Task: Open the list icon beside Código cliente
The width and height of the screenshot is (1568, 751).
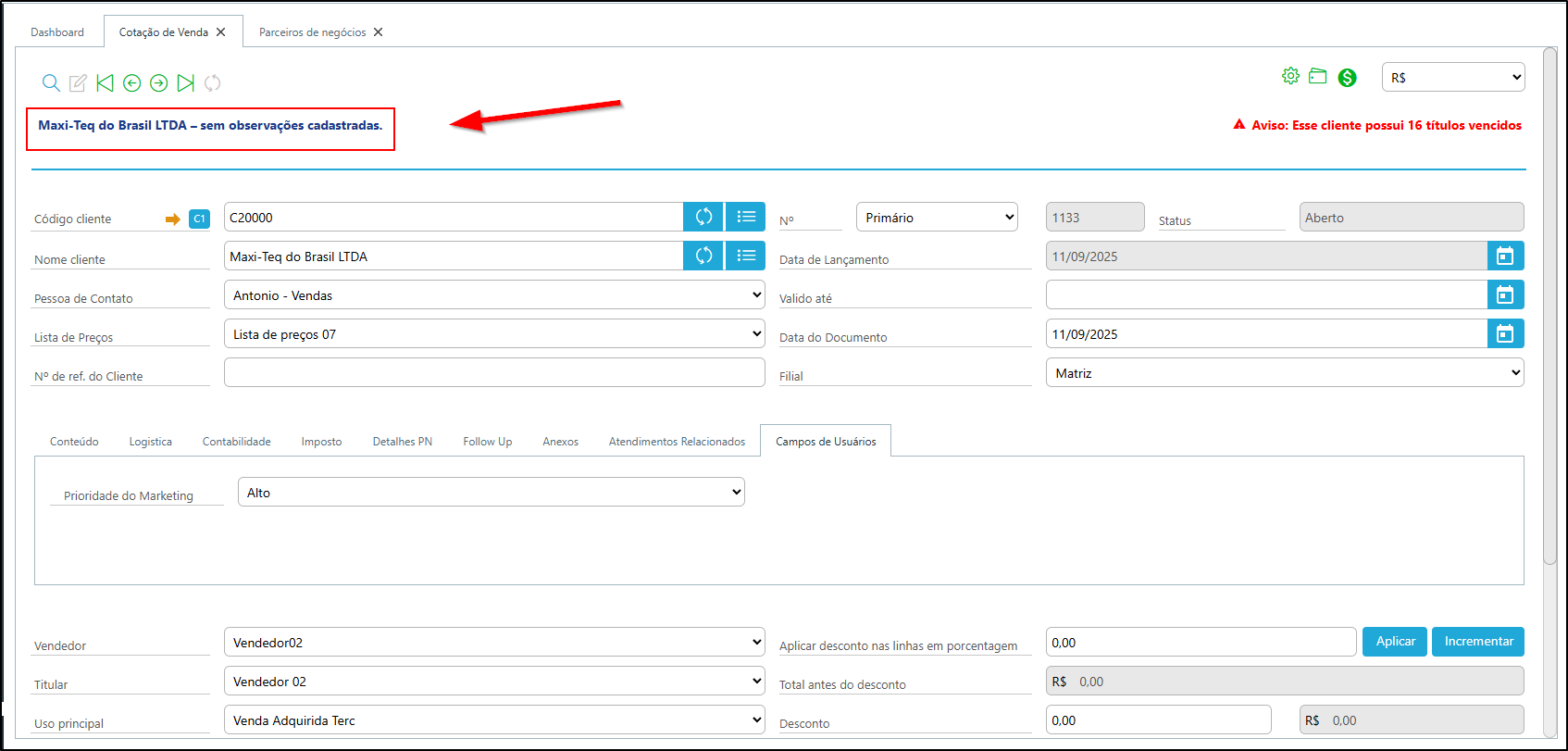Action: [746, 217]
